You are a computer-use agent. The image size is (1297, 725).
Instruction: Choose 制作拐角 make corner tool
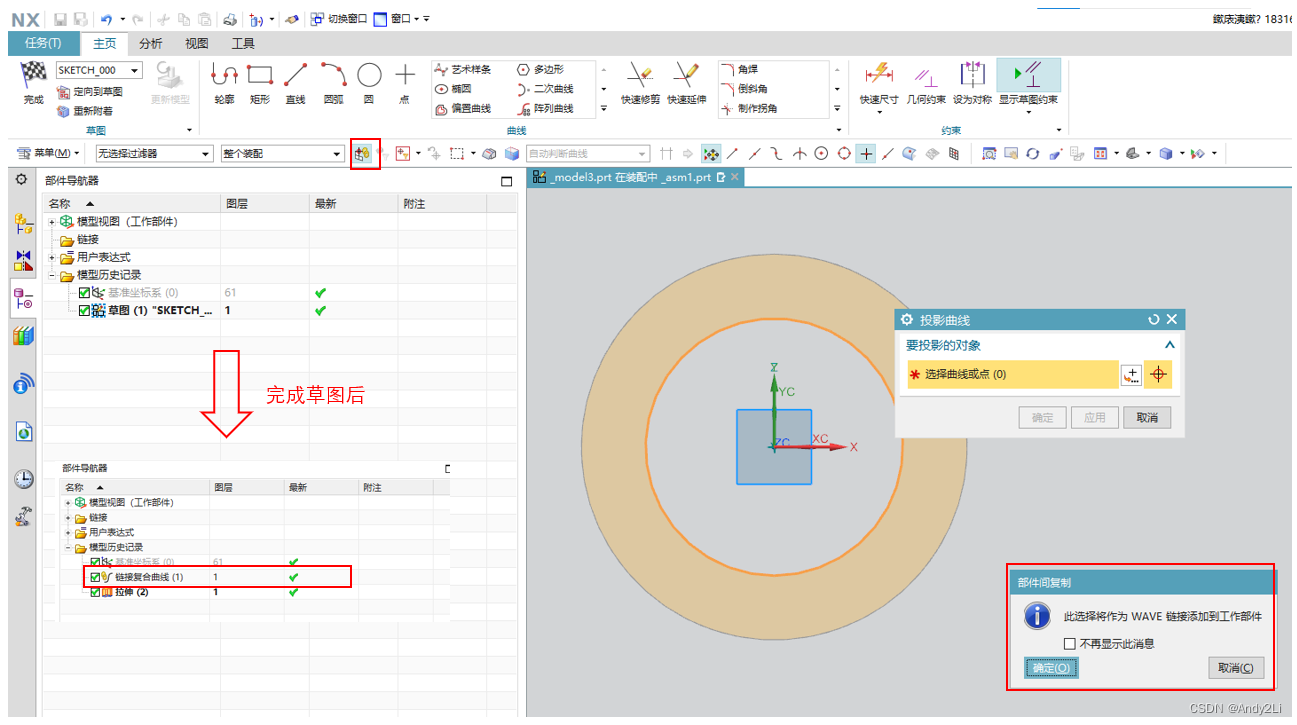click(749, 108)
